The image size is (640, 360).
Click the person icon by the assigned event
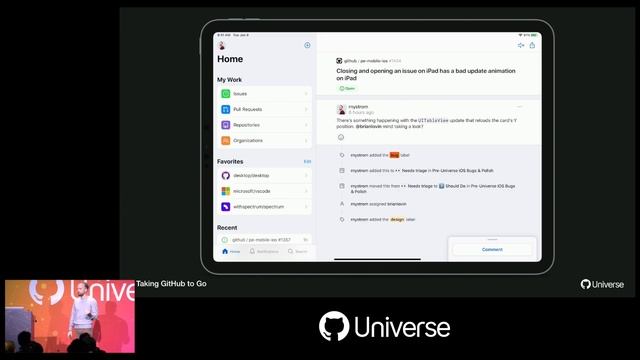[x=342, y=204]
